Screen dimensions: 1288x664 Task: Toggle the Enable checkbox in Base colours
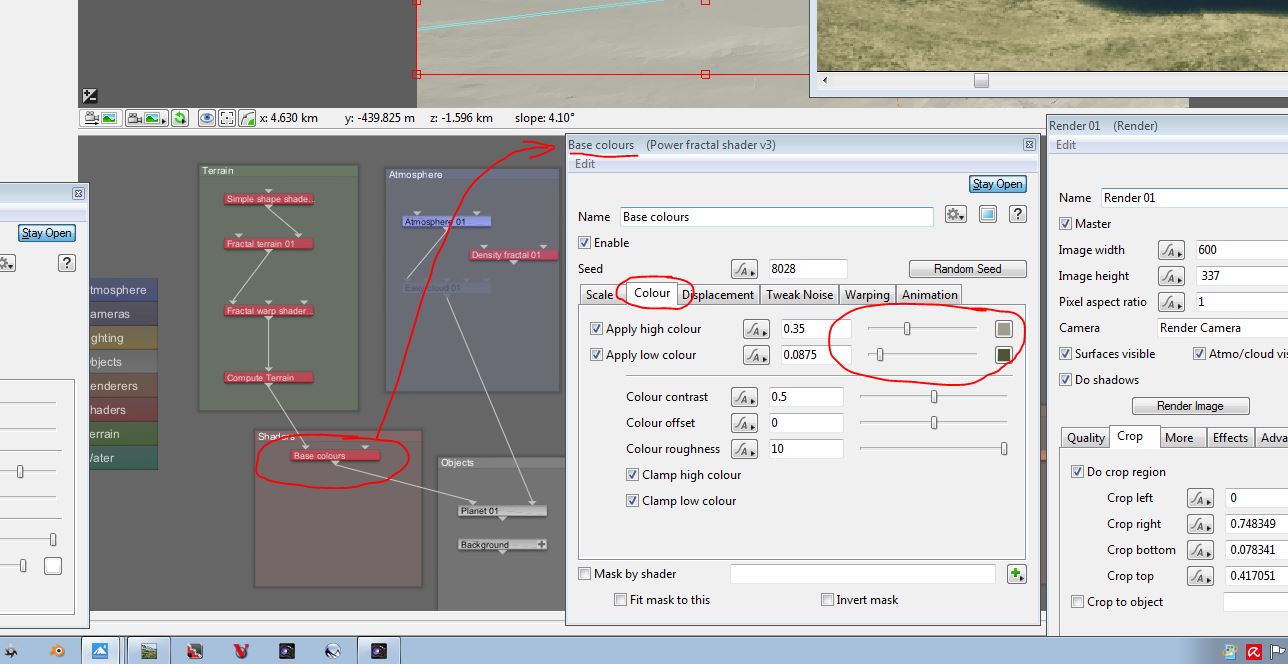[x=585, y=243]
